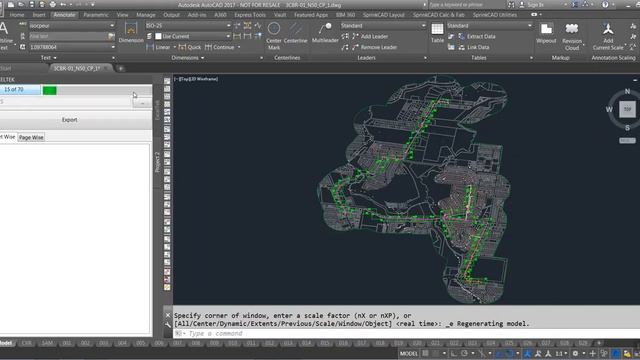640x360 pixels.
Task: Click the Quick dimension tool
Action: (190, 47)
